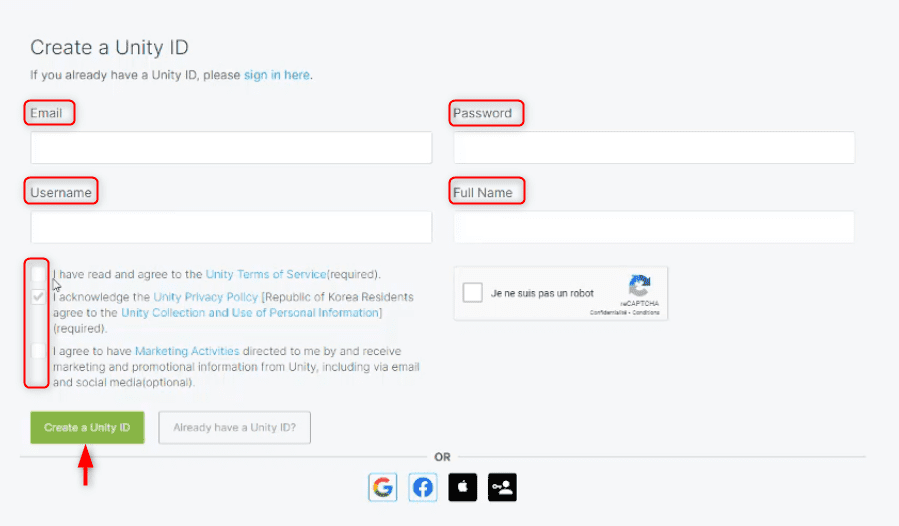This screenshot has width=899, height=526.
Task: Uncheck the Unity Privacy Policy acknowledgement box
Action: pos(38,297)
